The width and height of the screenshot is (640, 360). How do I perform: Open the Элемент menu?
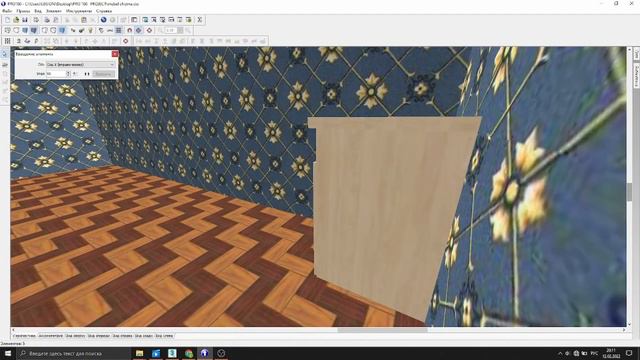54,11
